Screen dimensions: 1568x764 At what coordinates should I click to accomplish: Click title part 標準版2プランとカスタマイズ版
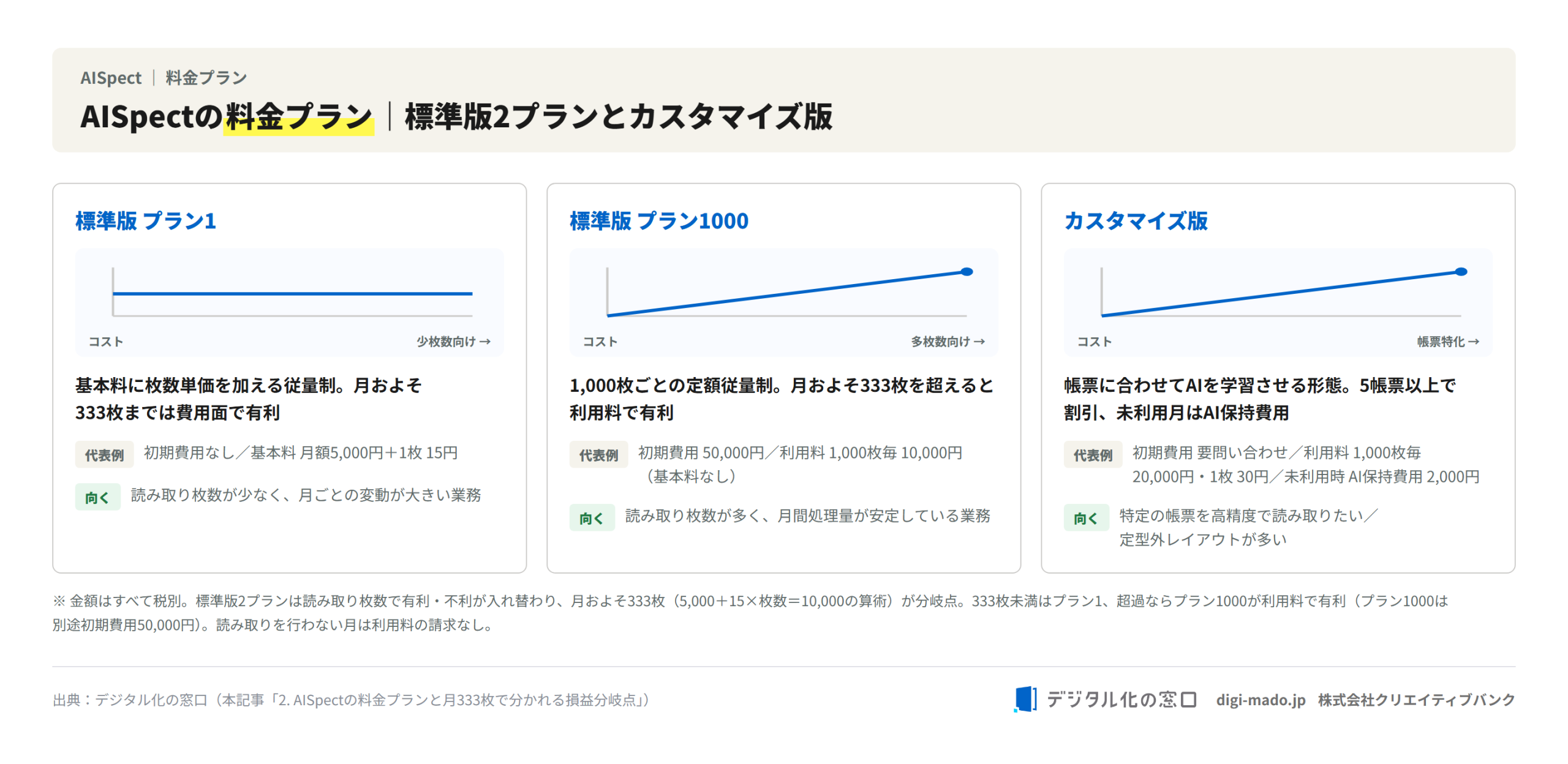coord(619,116)
